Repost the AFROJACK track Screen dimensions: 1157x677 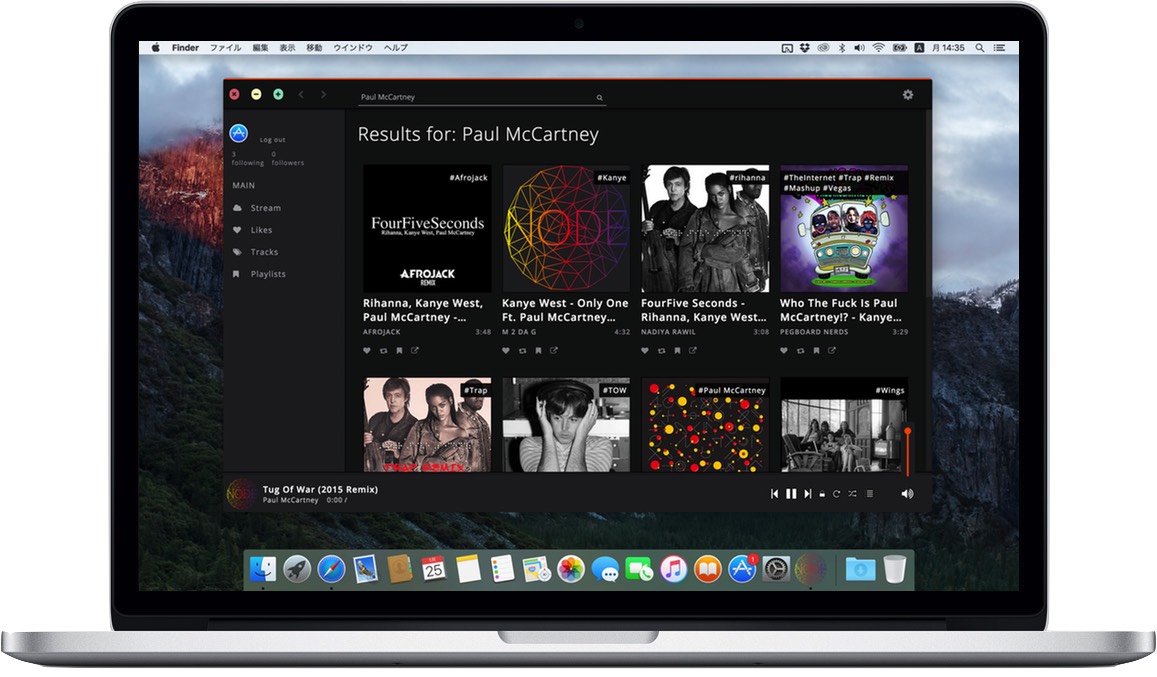(383, 351)
